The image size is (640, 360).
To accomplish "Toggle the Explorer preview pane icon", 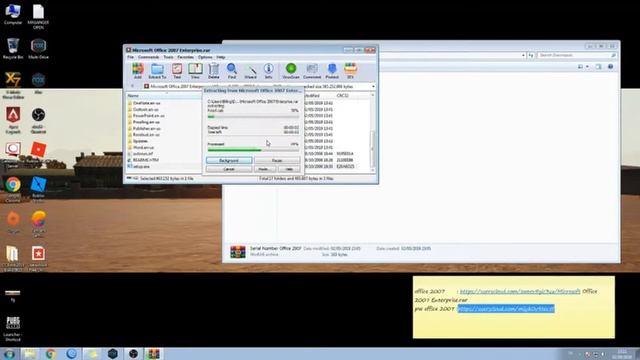I will click(x=598, y=67).
